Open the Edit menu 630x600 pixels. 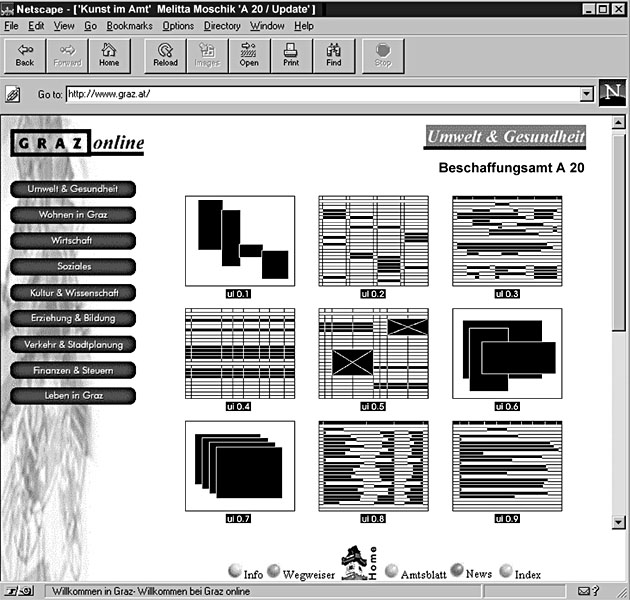pos(36,26)
